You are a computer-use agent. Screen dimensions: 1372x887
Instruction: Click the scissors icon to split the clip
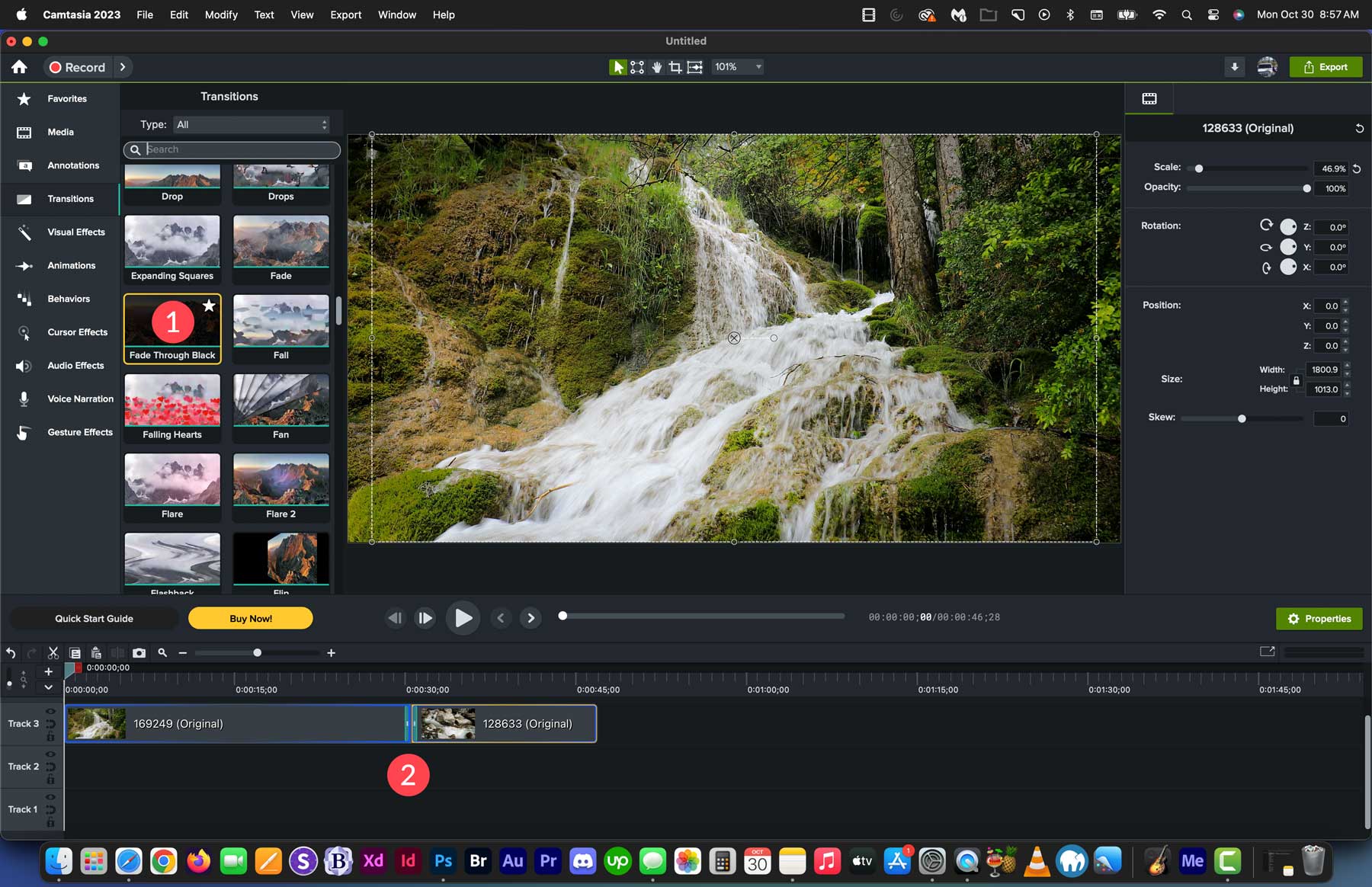tap(53, 653)
